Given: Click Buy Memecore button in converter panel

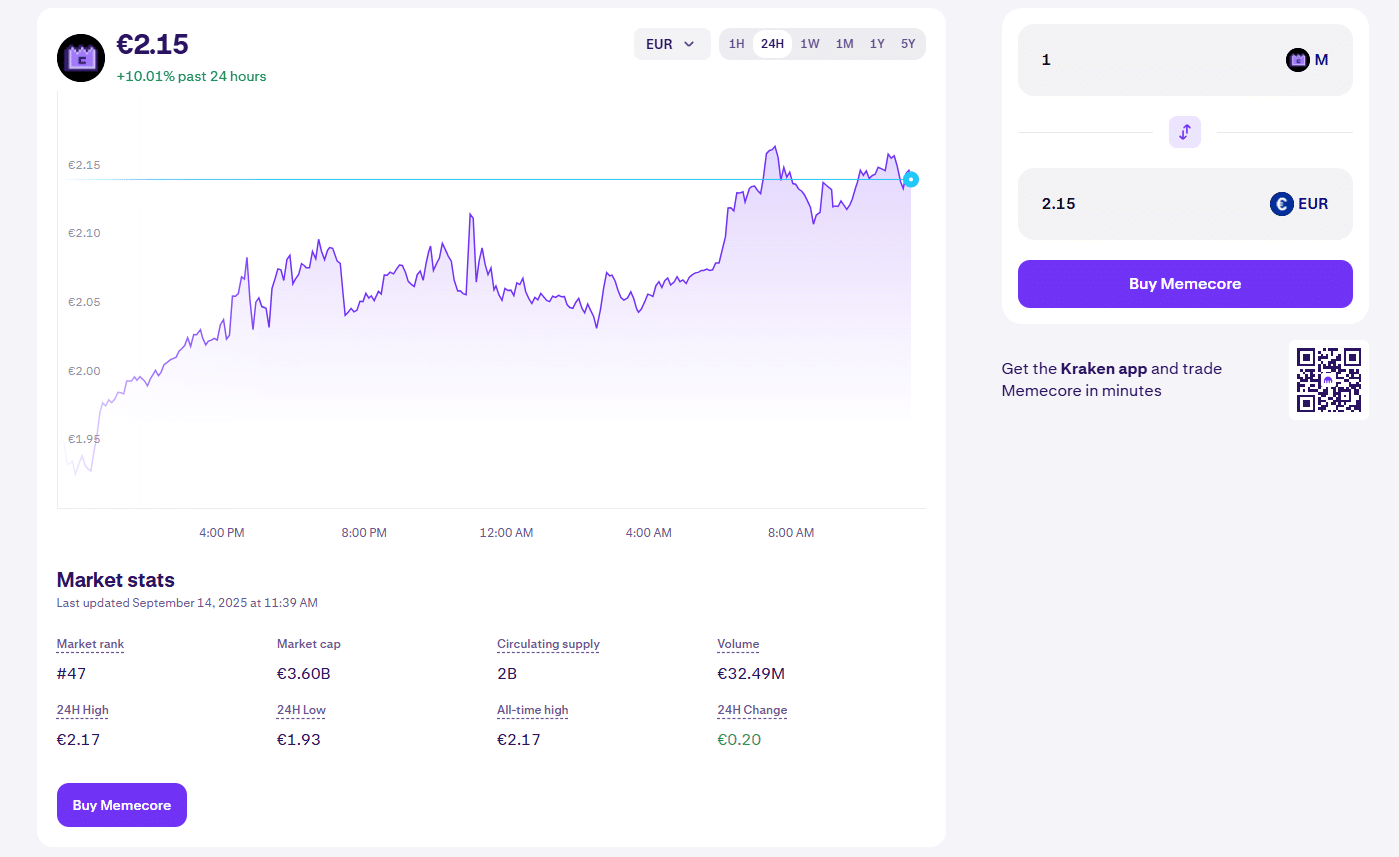Looking at the screenshot, I should (x=1185, y=284).
